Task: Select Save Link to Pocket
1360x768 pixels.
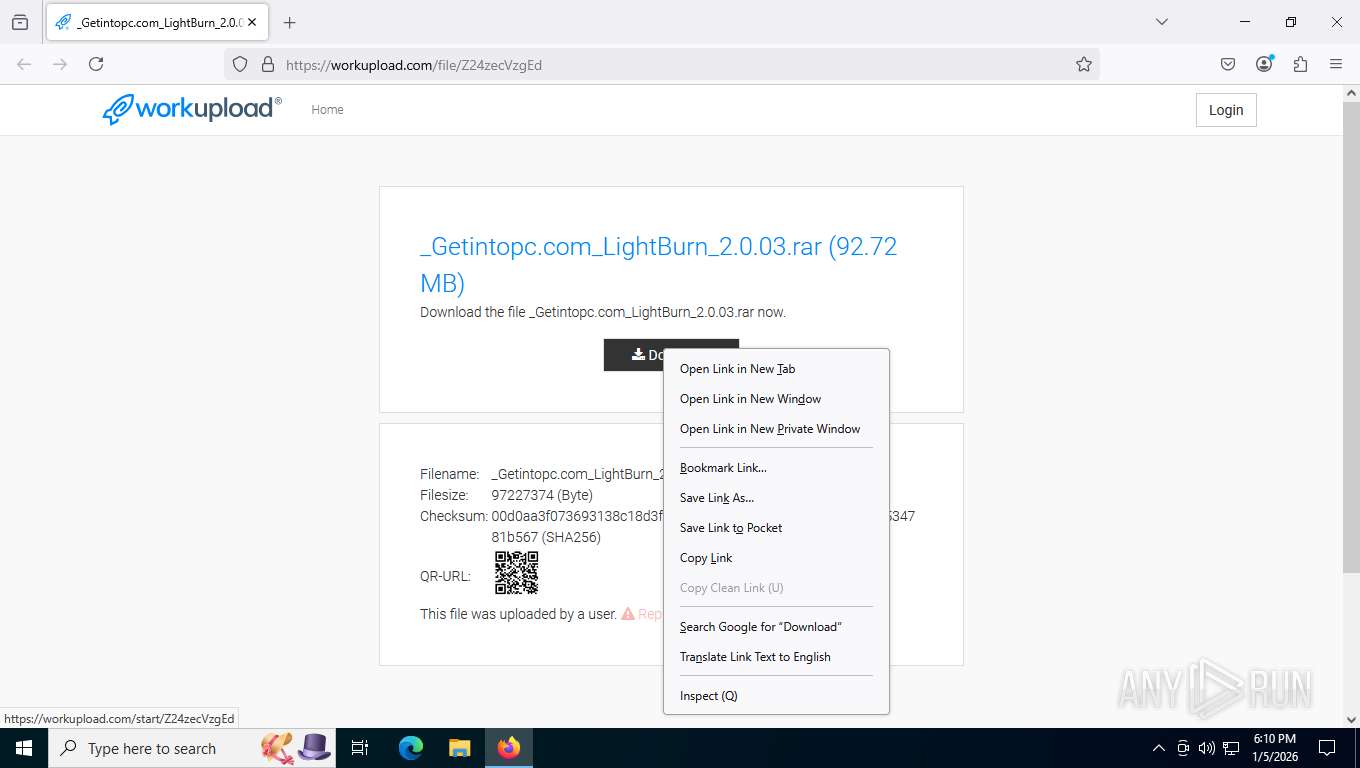Action: 776,528
